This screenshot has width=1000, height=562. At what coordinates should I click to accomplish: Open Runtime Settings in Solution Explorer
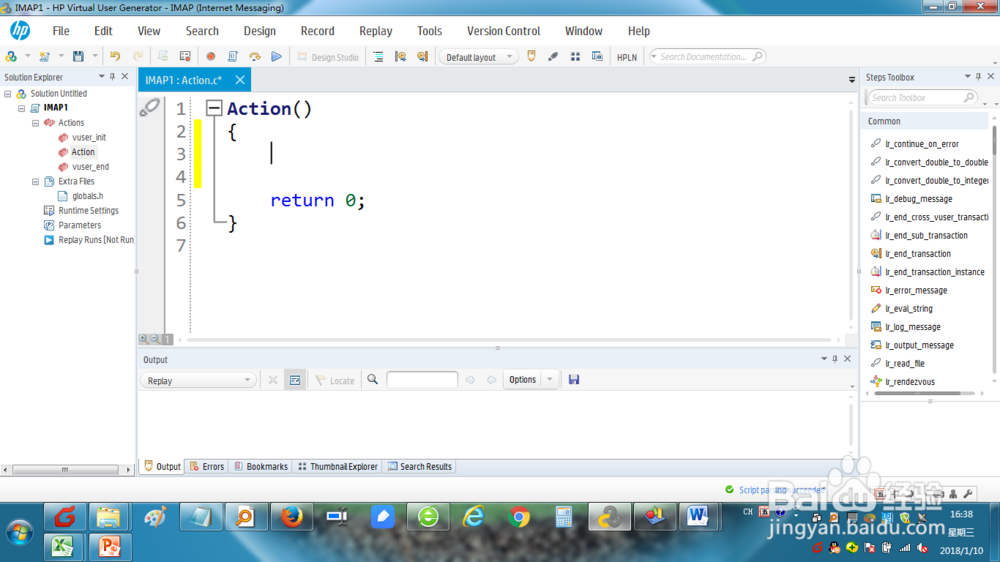tap(88, 211)
